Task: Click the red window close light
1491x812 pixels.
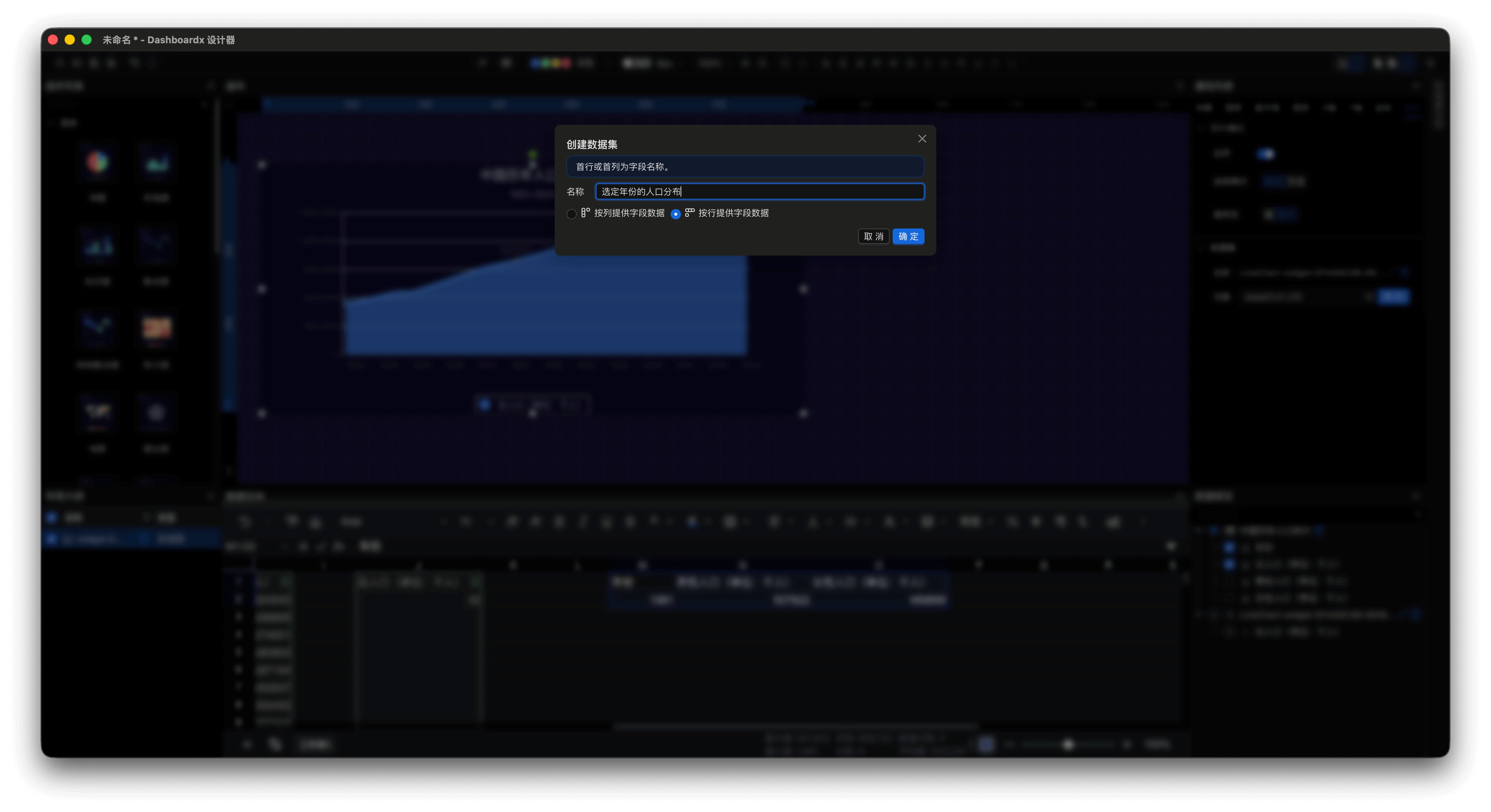Action: tap(53, 40)
